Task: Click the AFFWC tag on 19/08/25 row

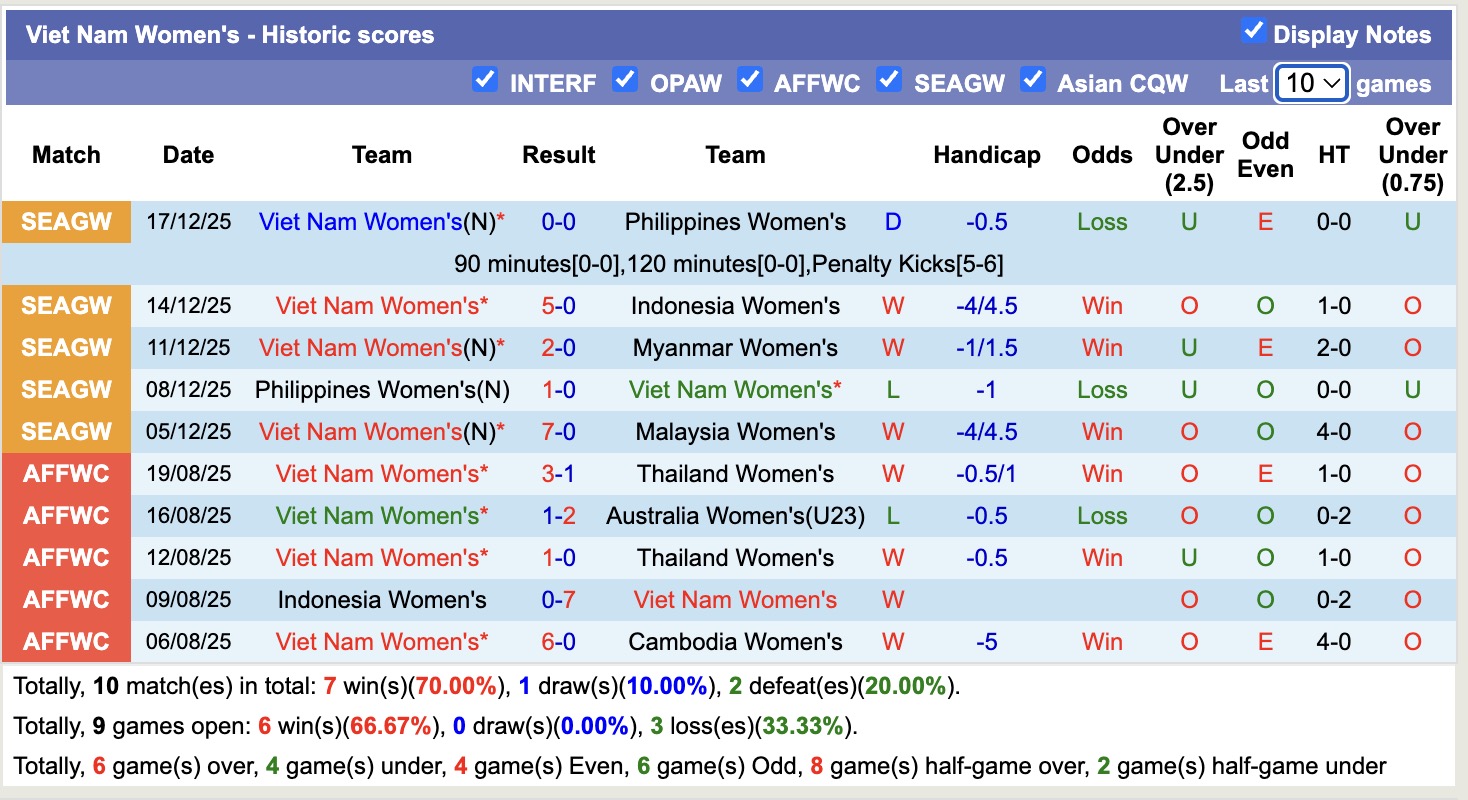Action: click(66, 474)
